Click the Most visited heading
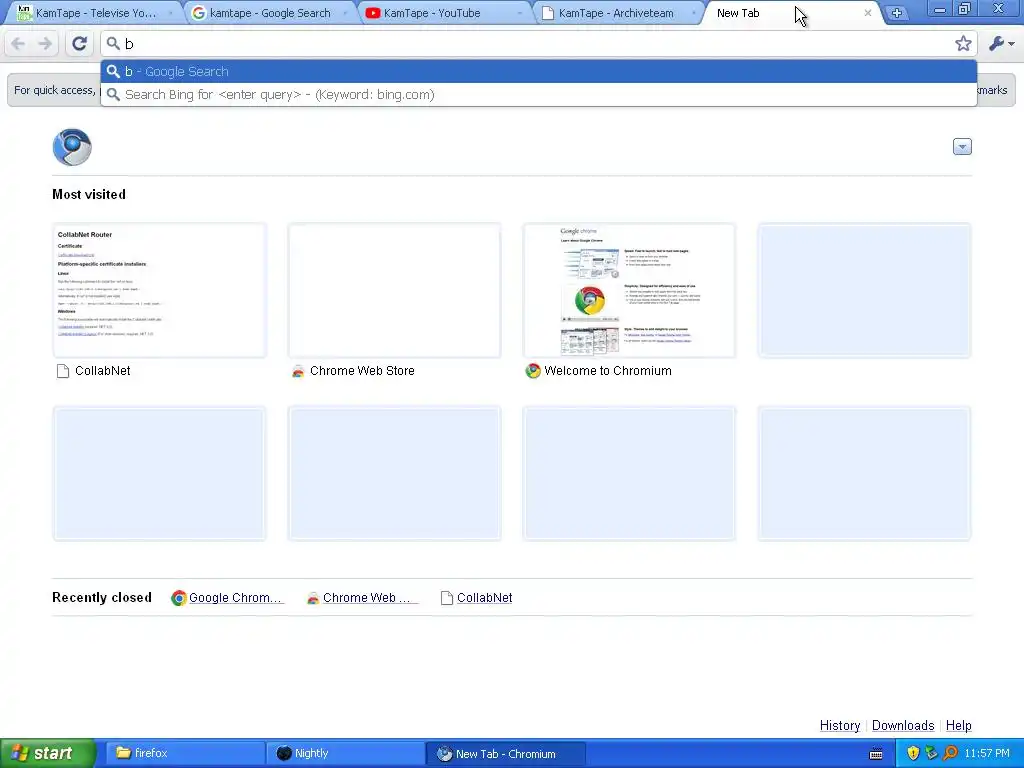 point(89,195)
